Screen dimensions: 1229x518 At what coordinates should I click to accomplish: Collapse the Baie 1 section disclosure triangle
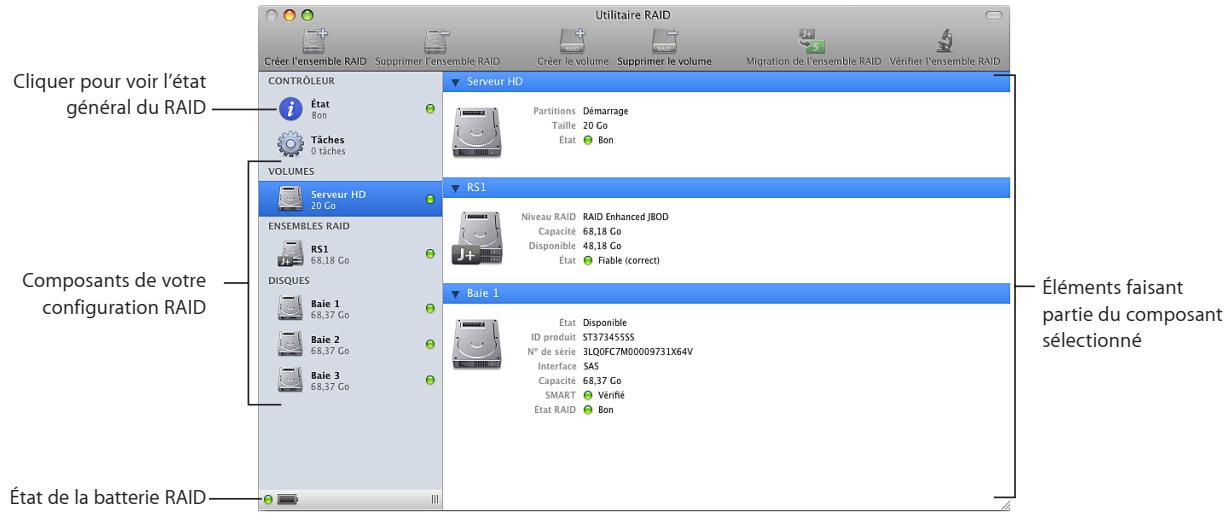455,294
